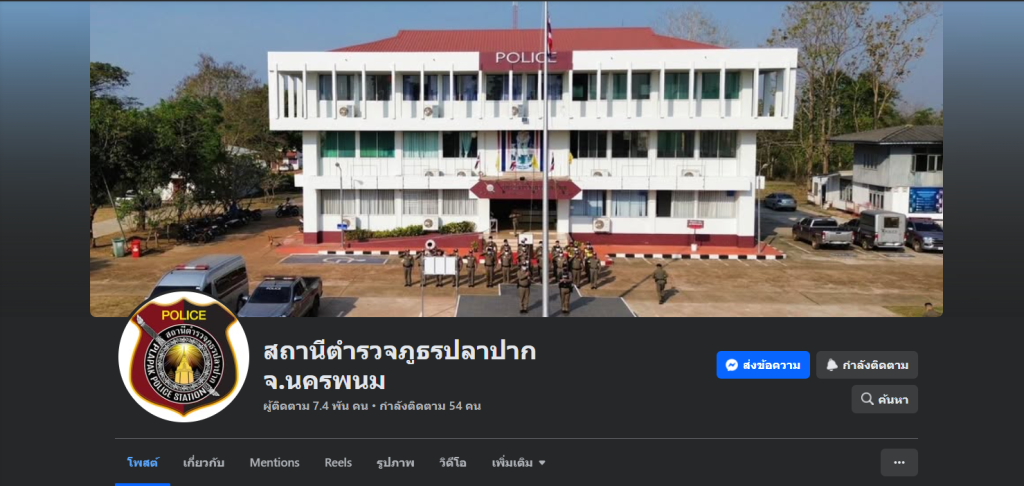
Task: Select the โพสต์ posts tab
Action: (x=142, y=462)
